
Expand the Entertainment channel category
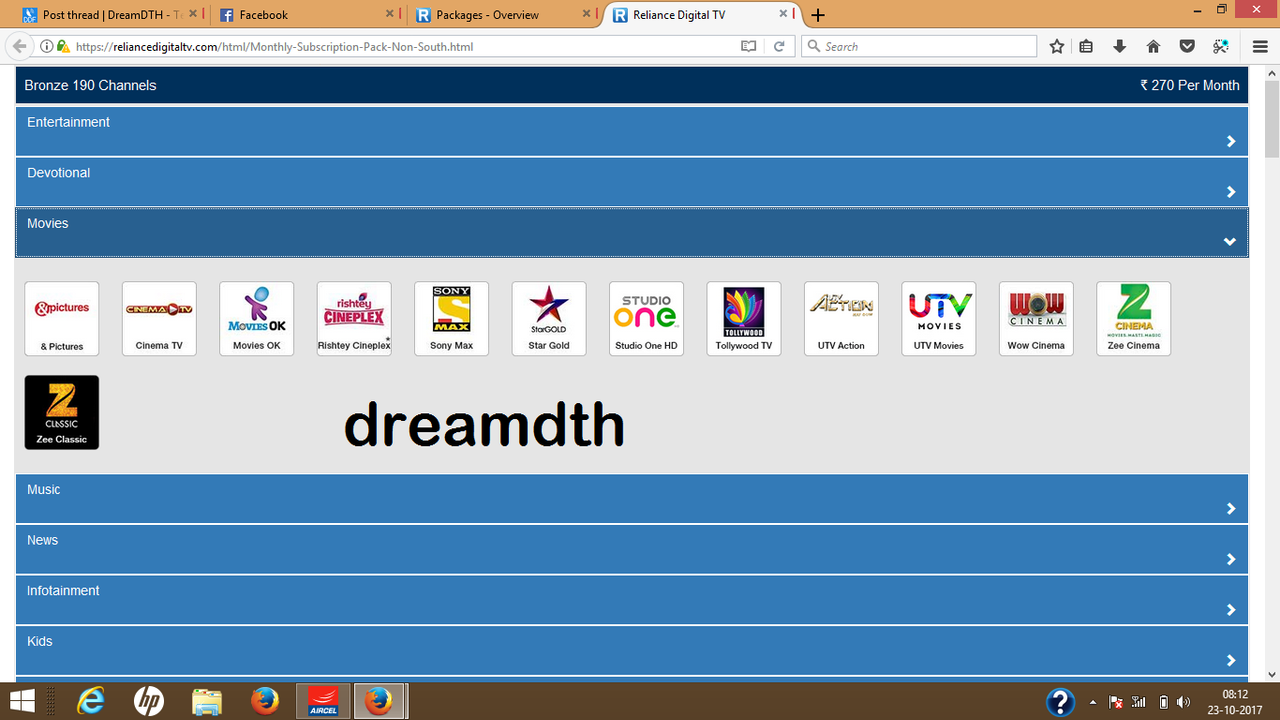632,132
